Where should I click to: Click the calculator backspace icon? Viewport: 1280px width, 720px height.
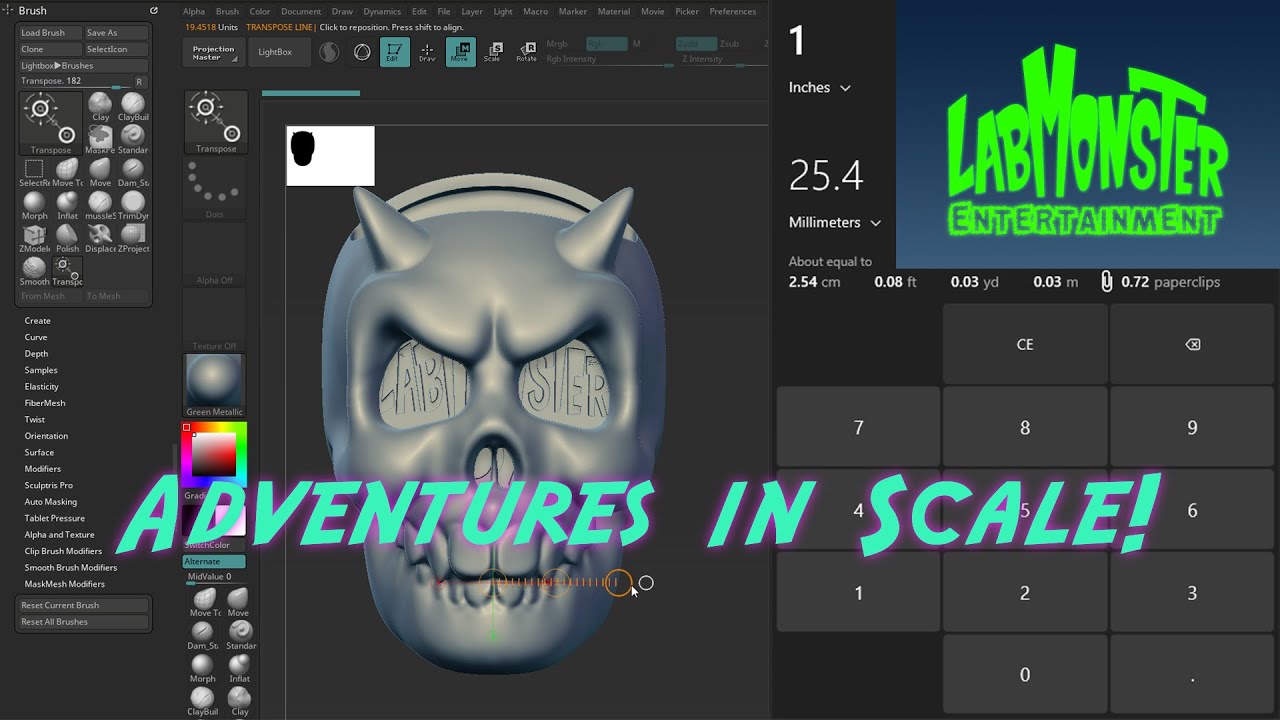[1192, 344]
